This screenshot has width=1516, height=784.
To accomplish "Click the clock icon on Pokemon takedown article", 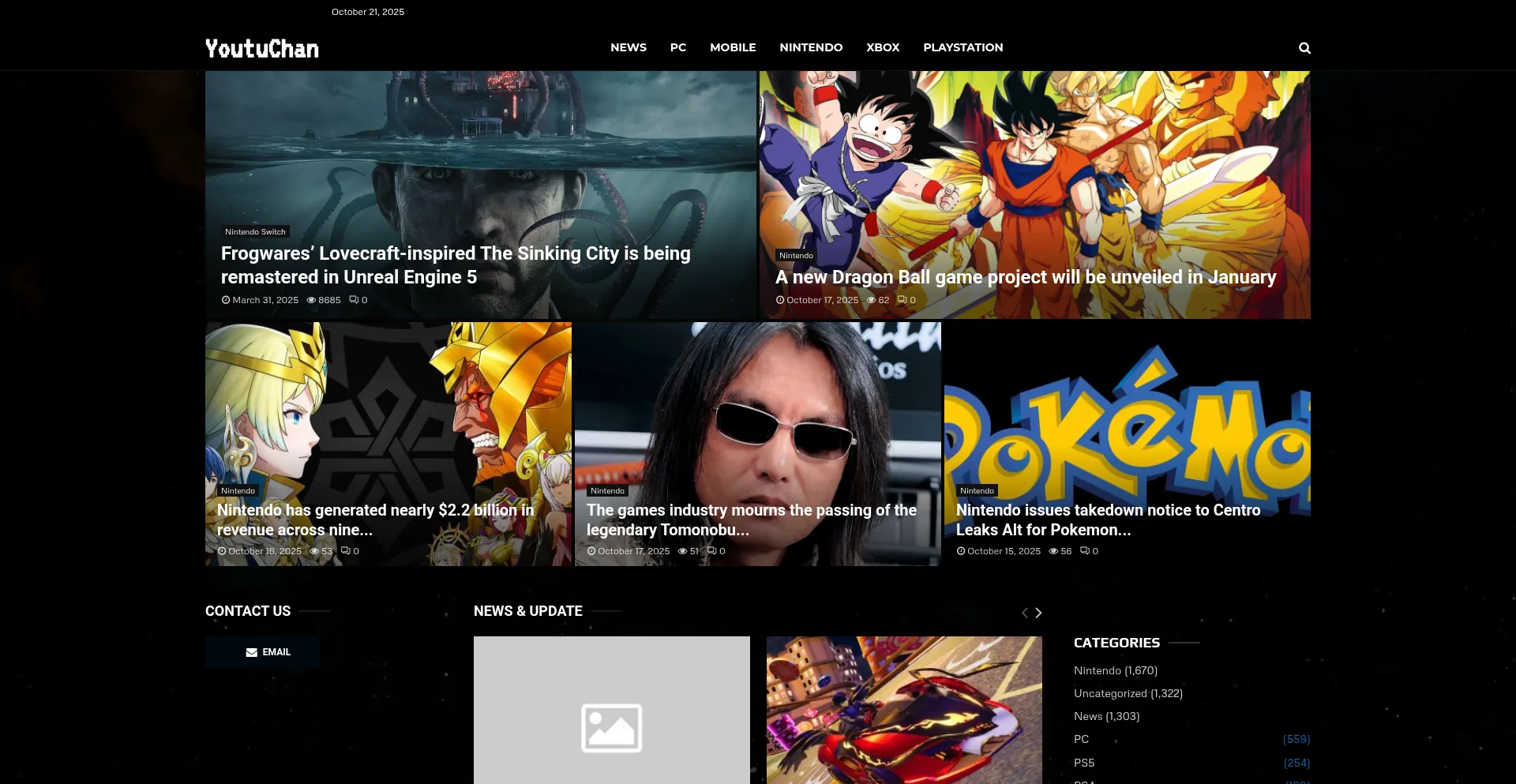I will coord(961,551).
